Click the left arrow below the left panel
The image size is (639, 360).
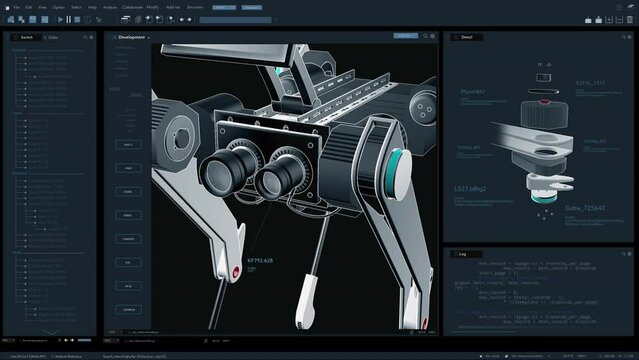pyautogui.click(x=66, y=340)
